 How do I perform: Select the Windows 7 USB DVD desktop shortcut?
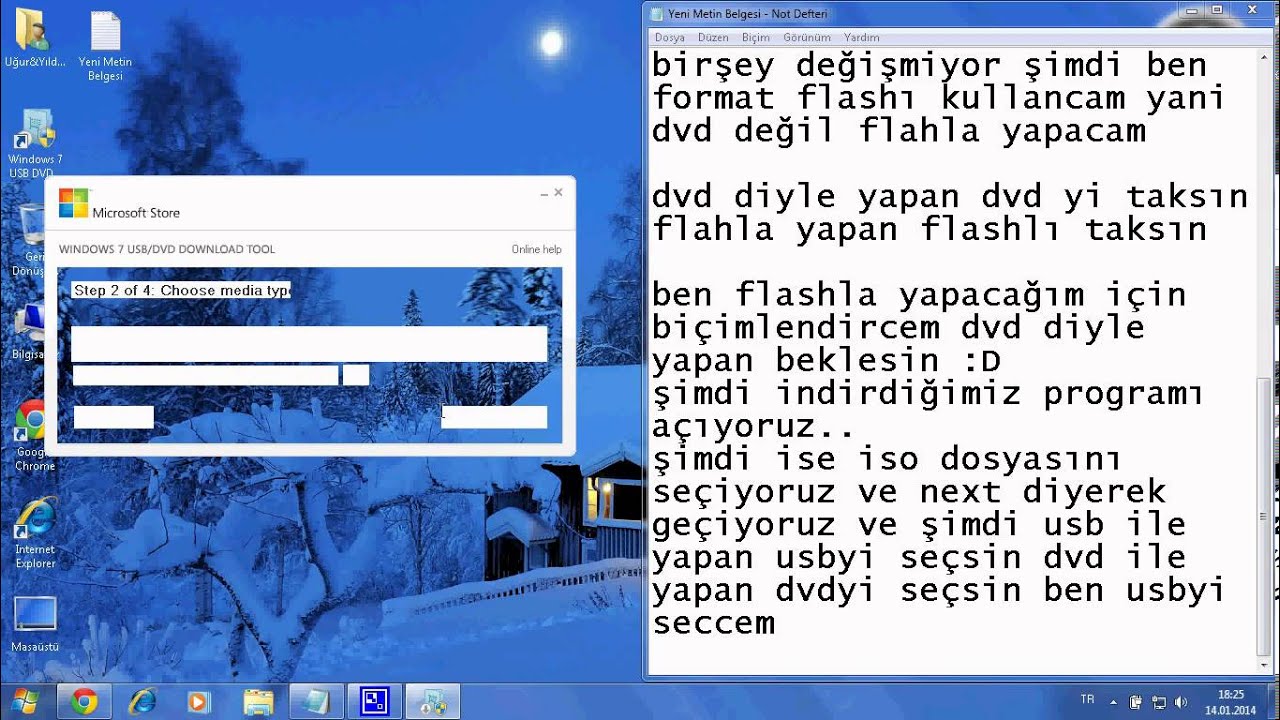point(34,144)
